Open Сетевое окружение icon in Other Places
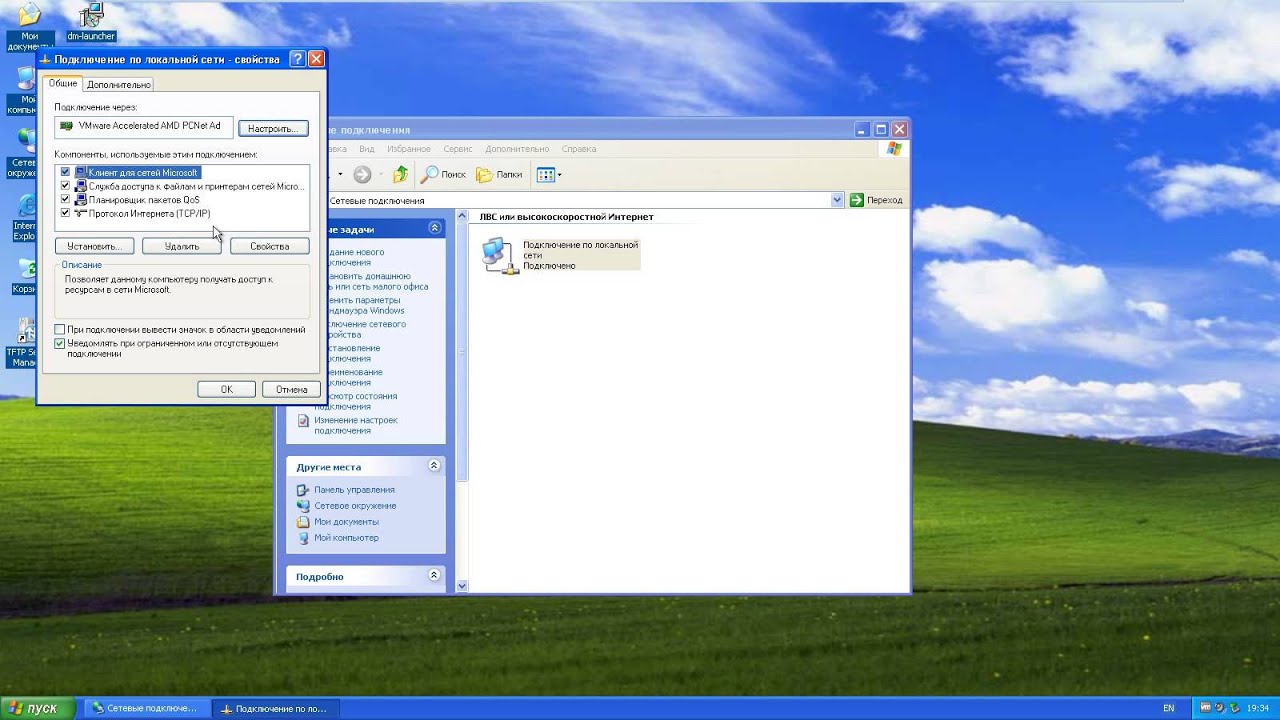This screenshot has height=720, width=1280. [x=303, y=506]
